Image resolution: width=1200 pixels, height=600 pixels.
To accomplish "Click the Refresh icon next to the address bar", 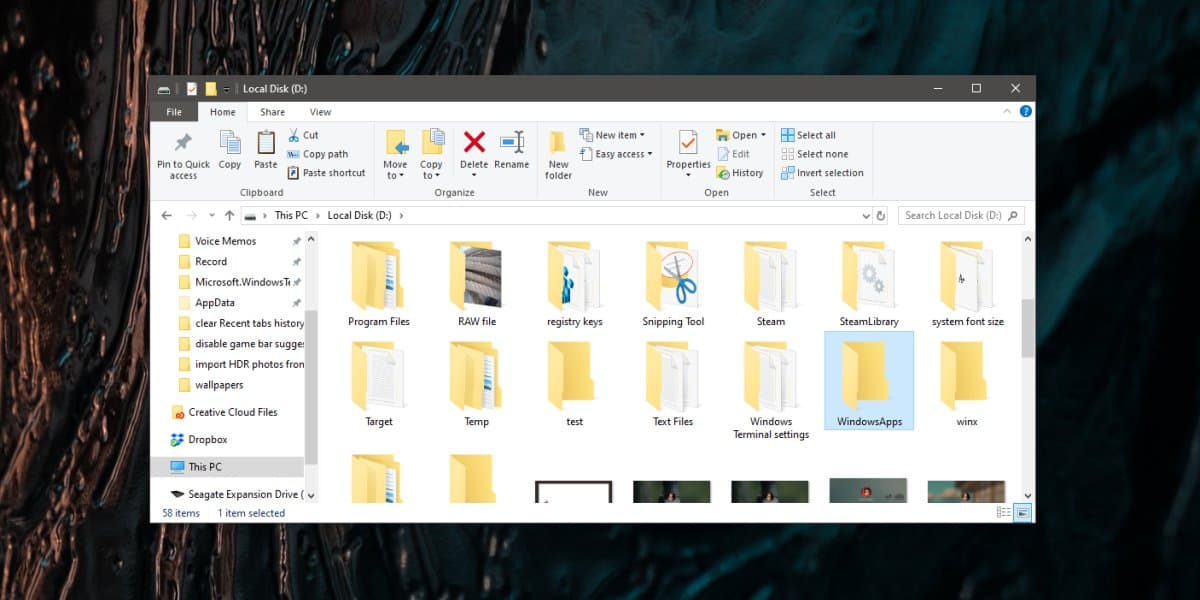I will click(881, 215).
